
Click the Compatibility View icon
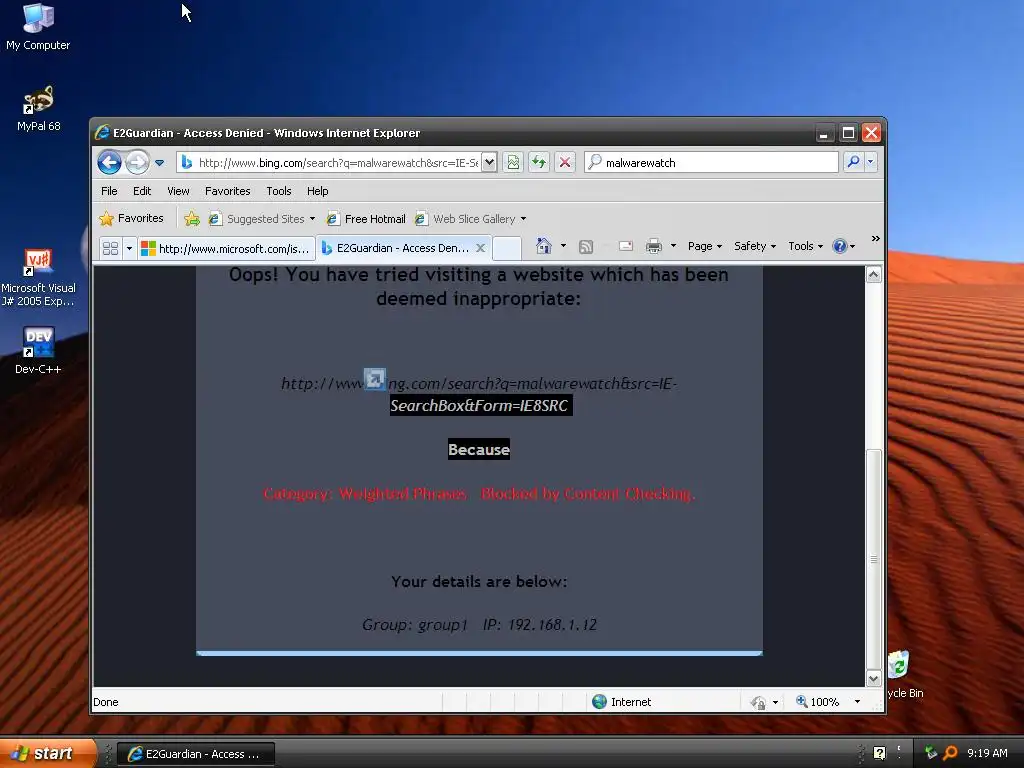(513, 163)
